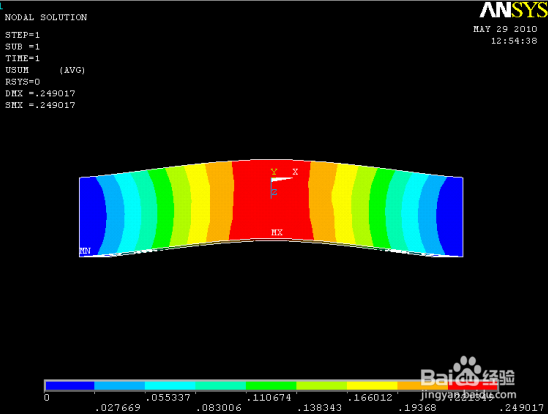Viewport: 548px width, 414px height.
Task: Click the yellow legend swatch
Action: (x=372, y=386)
